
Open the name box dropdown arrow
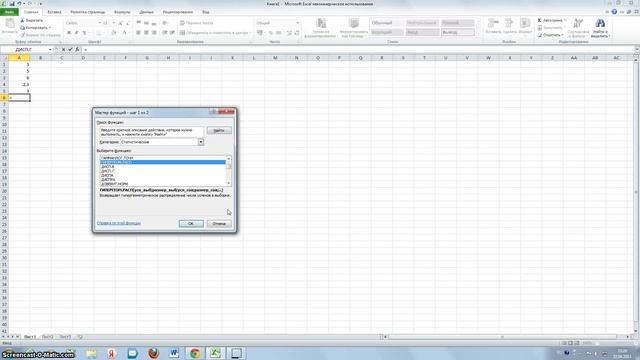(50, 49)
